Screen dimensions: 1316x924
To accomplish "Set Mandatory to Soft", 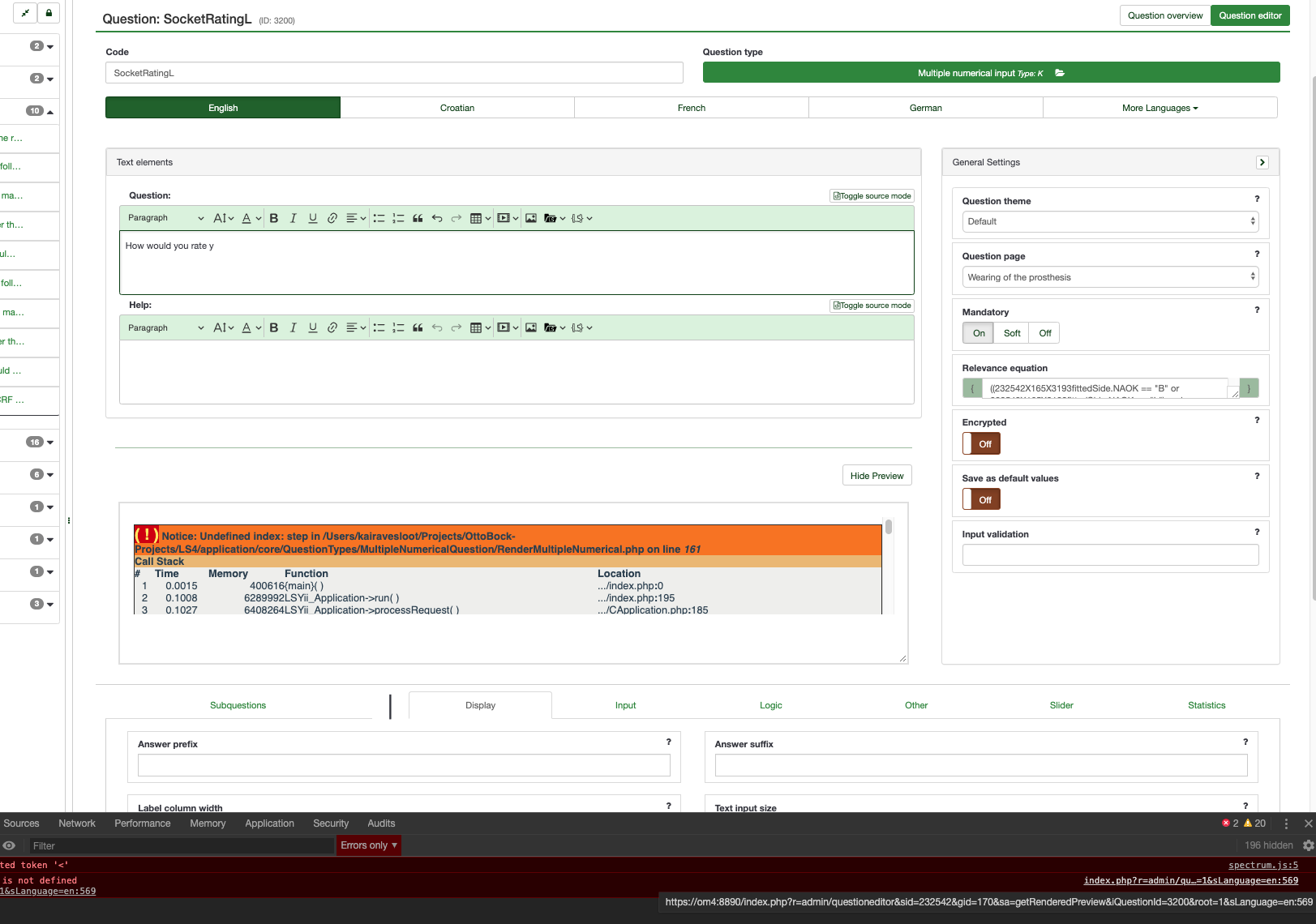I will click(x=1012, y=333).
